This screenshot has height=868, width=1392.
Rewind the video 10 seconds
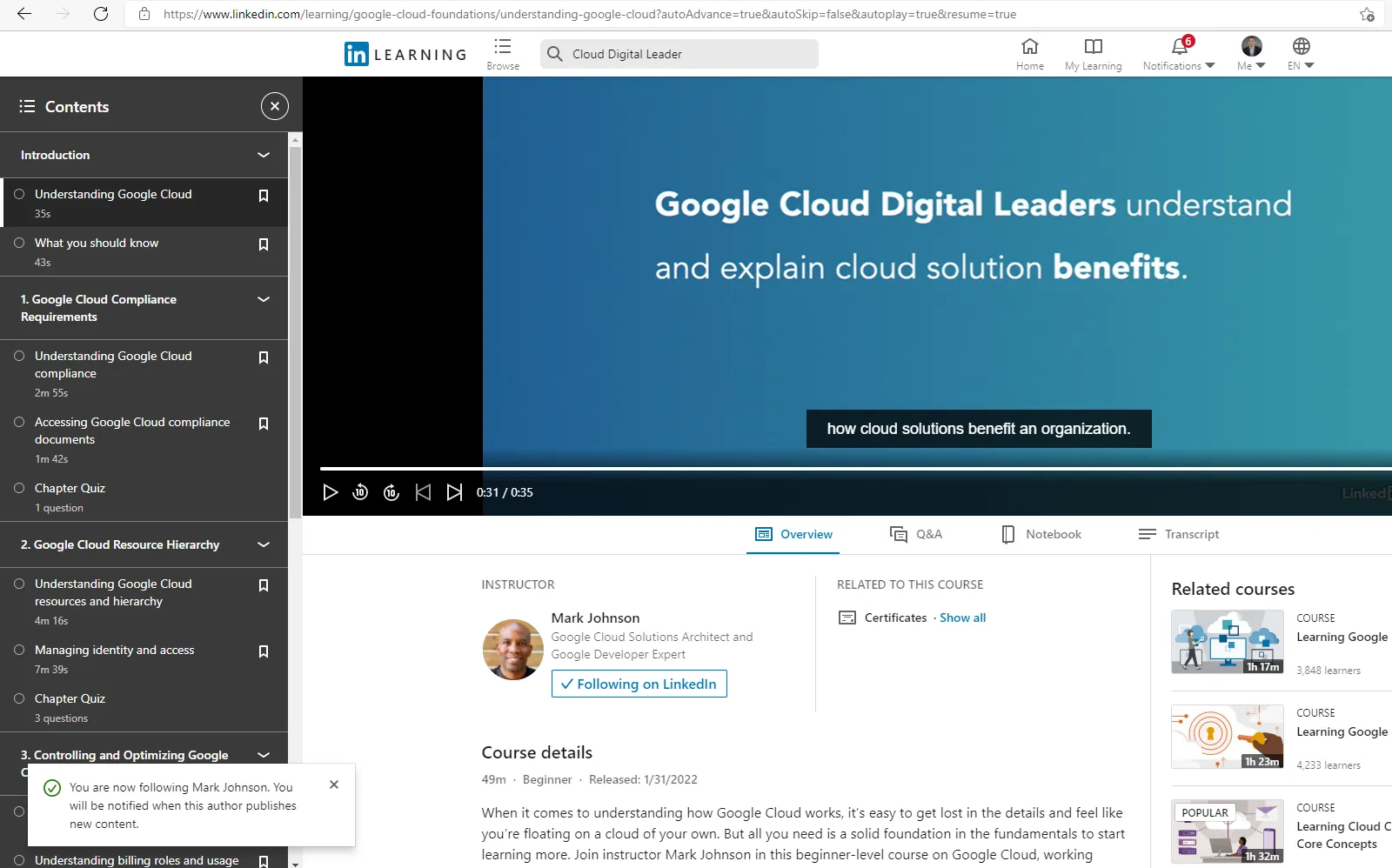pos(360,492)
